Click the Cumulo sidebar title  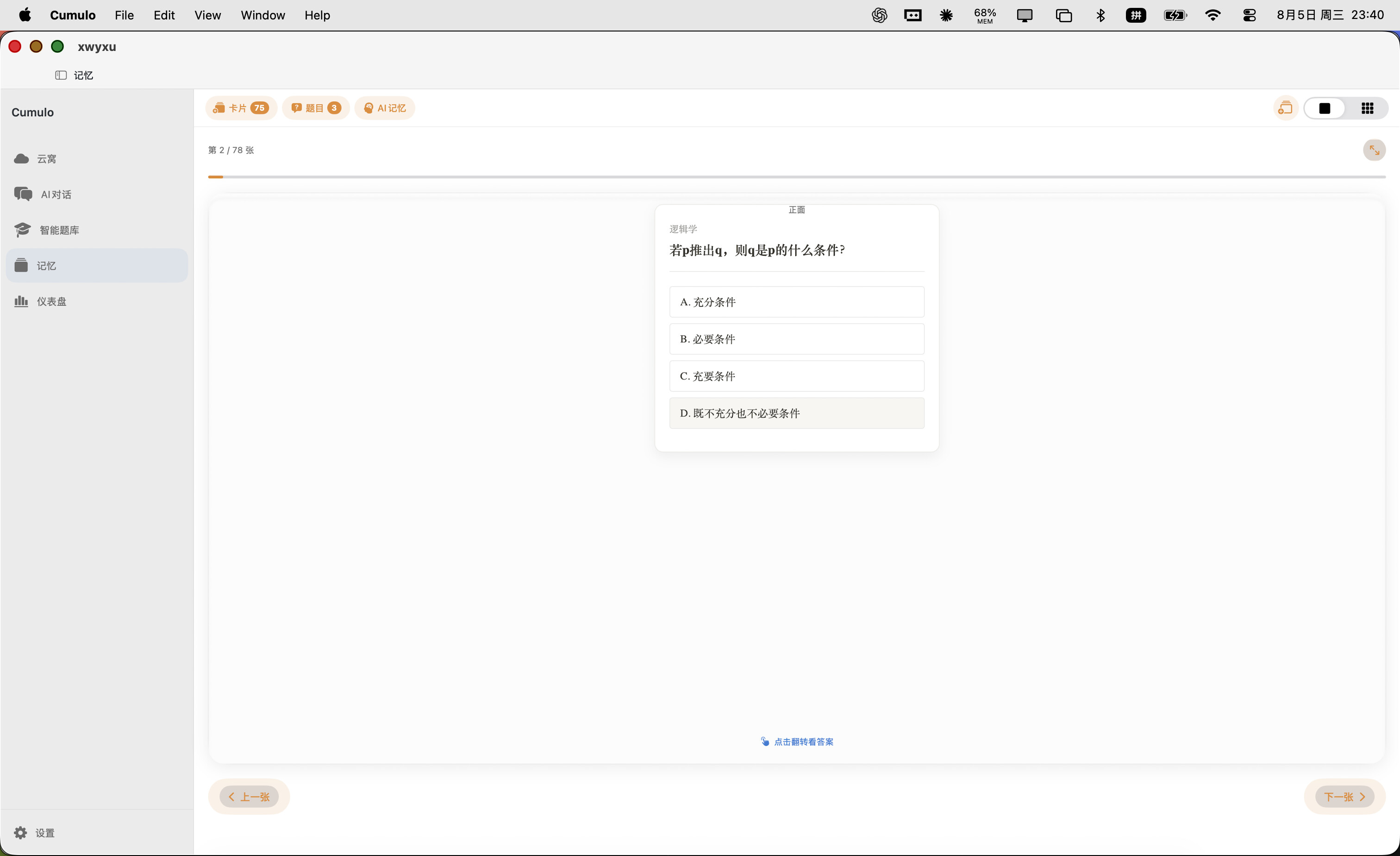[x=32, y=112]
